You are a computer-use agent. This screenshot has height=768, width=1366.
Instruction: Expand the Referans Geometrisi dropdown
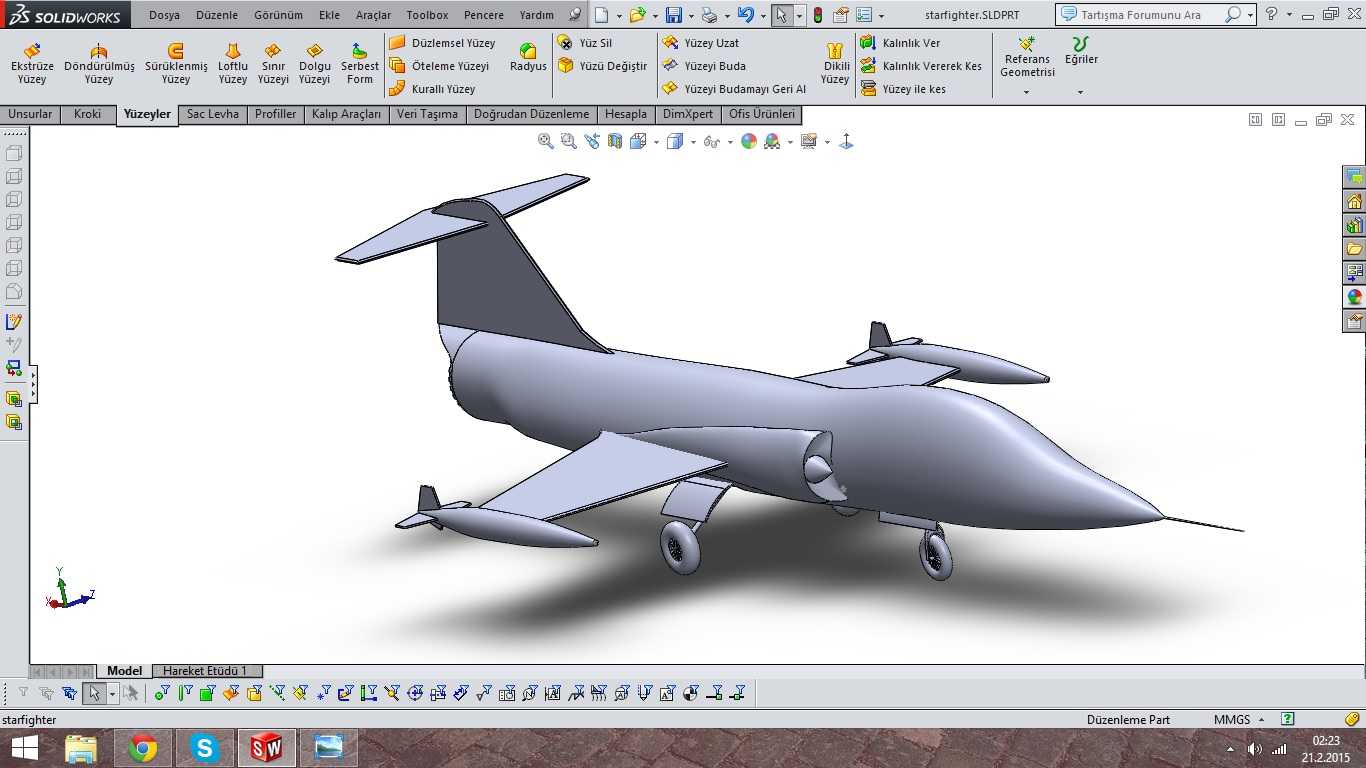point(1027,92)
